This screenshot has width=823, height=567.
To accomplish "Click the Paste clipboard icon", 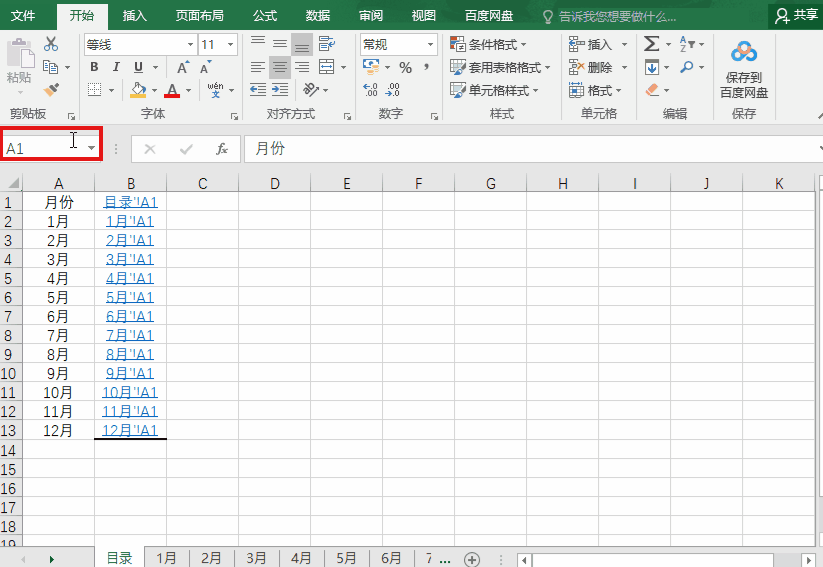I will [20, 53].
